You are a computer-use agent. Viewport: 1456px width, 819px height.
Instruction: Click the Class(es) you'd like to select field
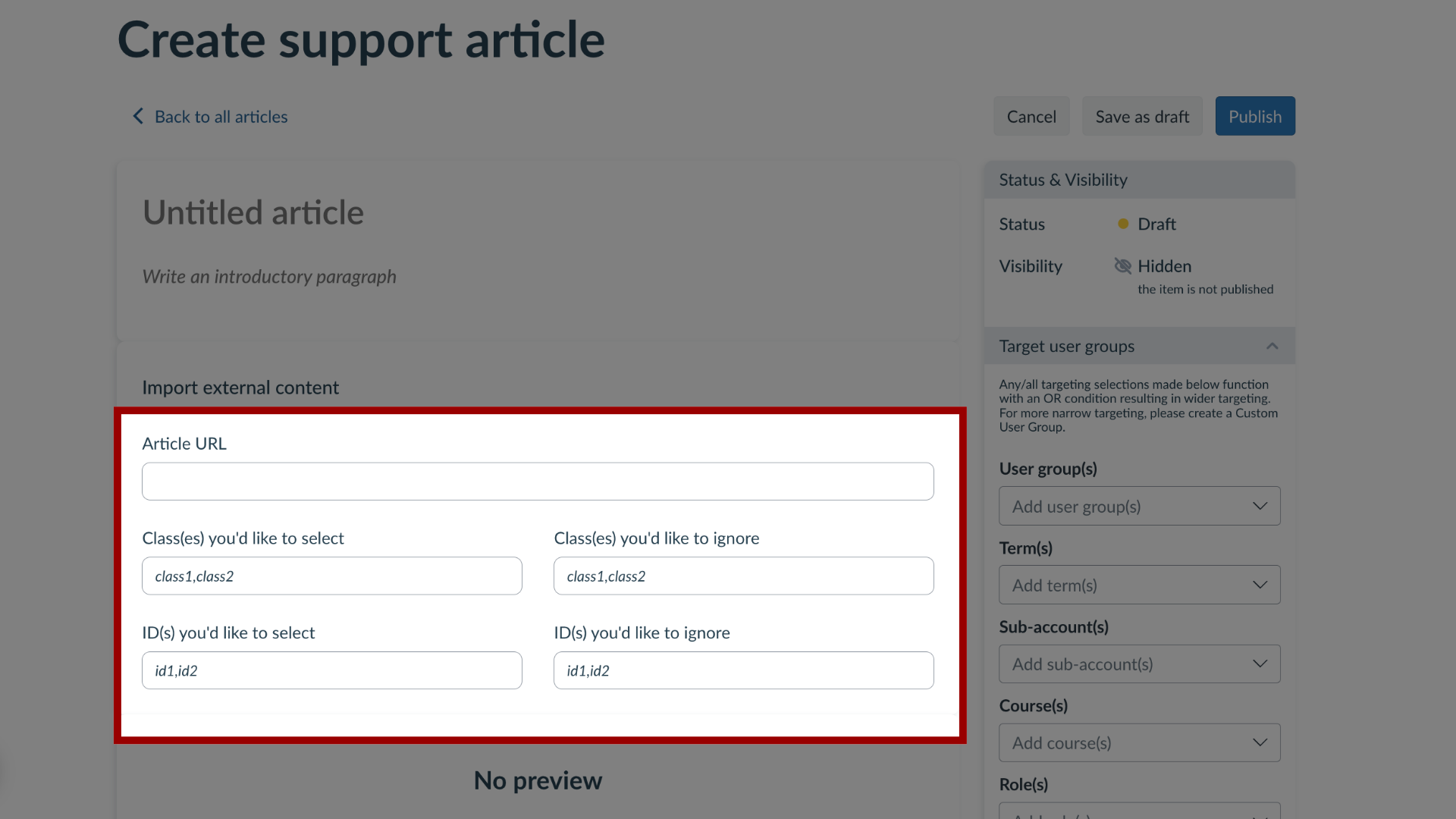click(x=332, y=575)
